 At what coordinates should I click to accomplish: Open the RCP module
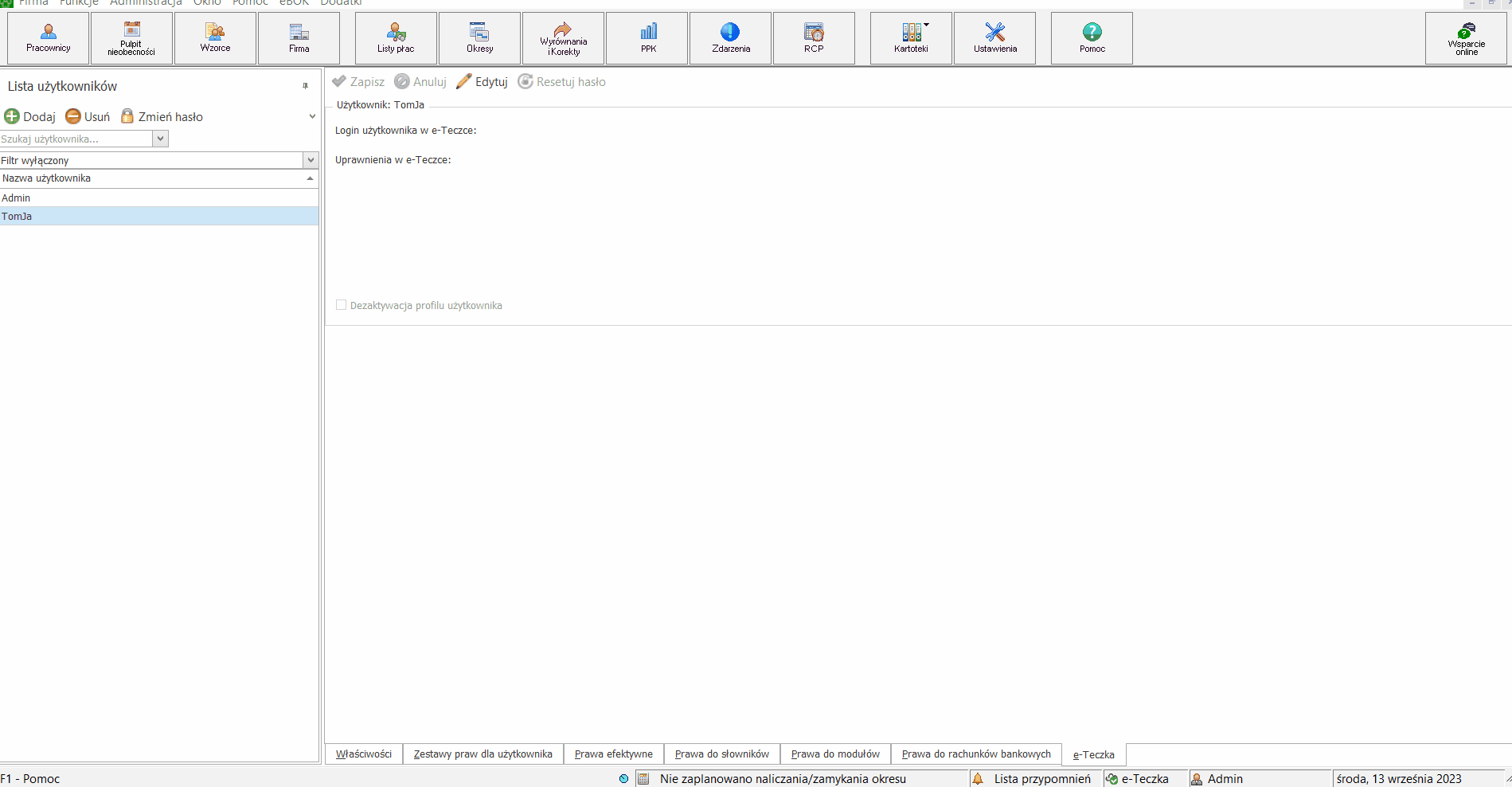pyautogui.click(x=814, y=38)
